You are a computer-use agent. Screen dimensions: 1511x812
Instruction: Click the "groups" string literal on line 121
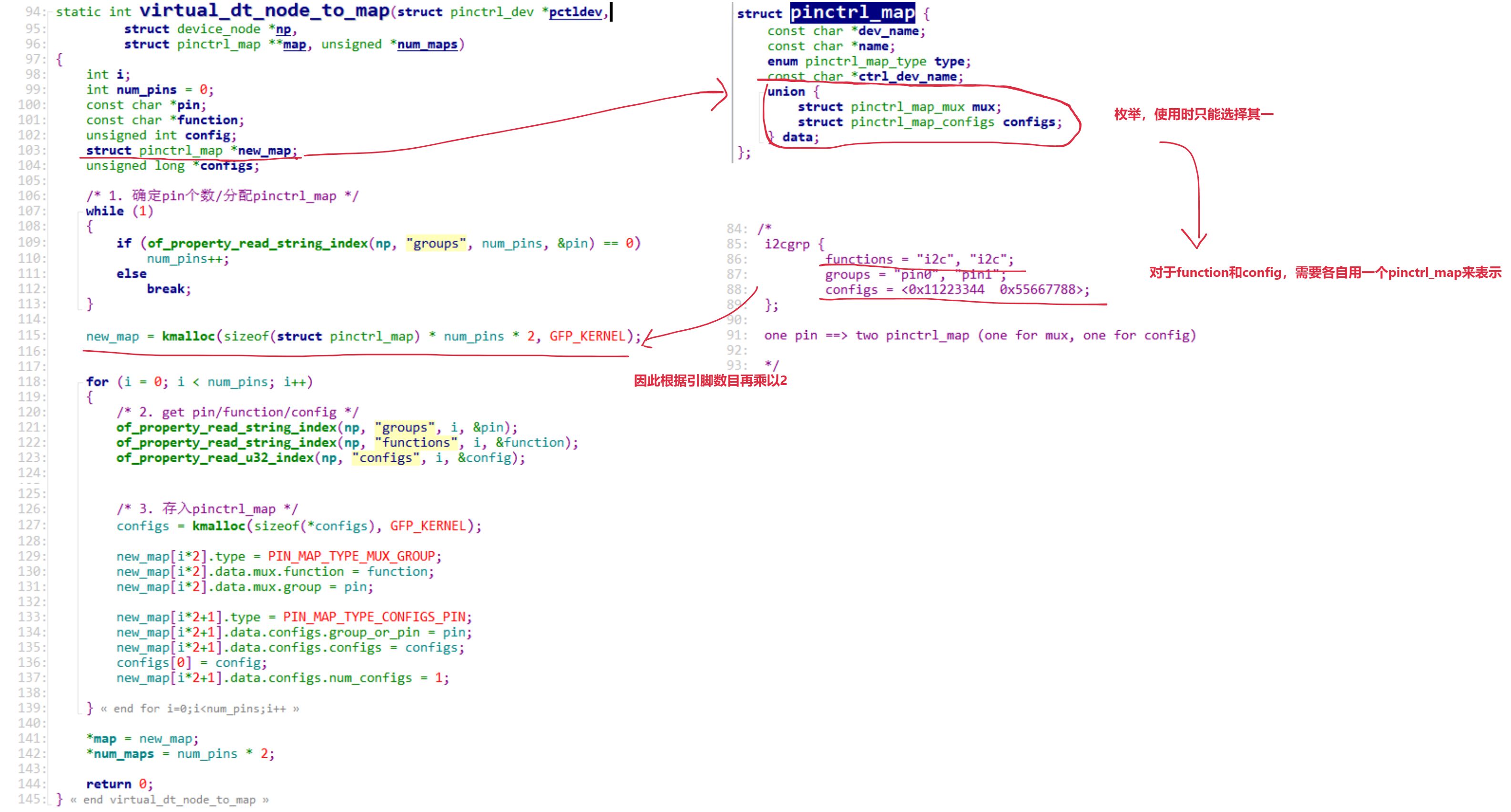pyautogui.click(x=405, y=427)
